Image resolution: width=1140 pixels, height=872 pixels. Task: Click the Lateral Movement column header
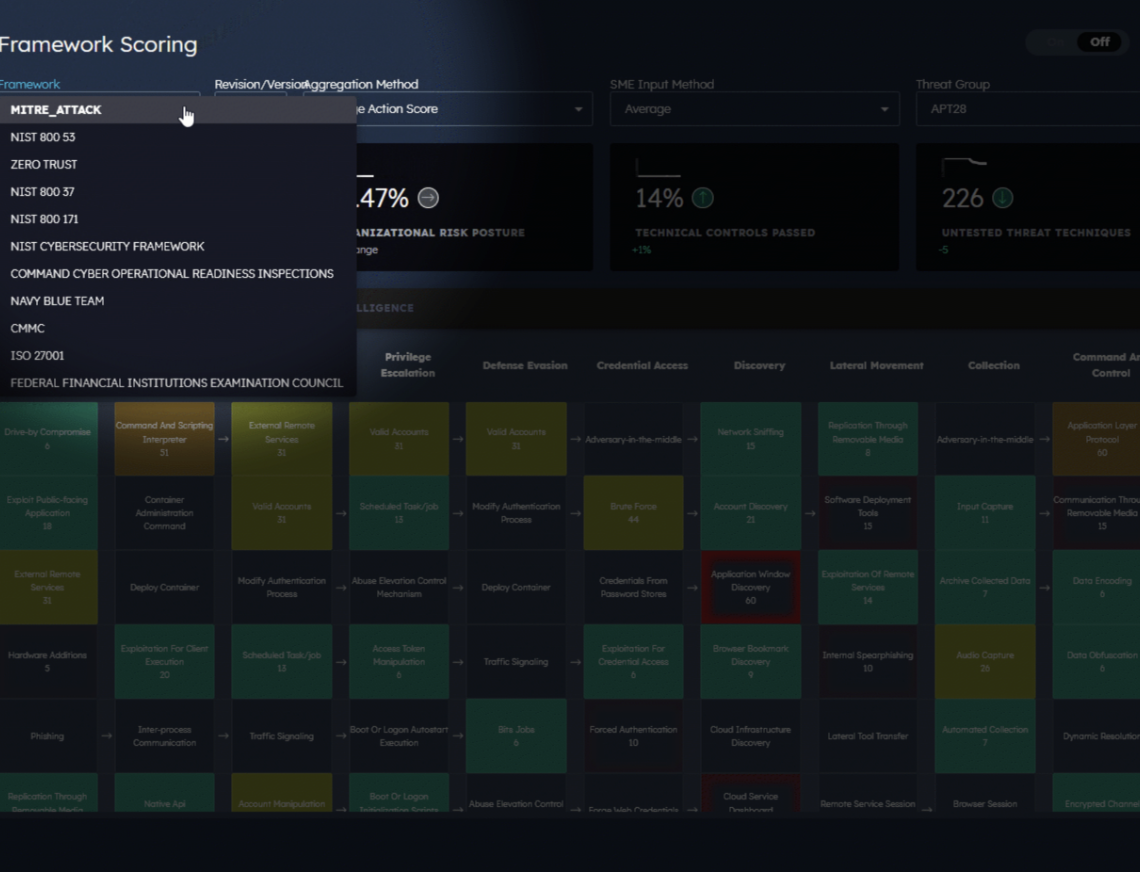click(x=876, y=366)
